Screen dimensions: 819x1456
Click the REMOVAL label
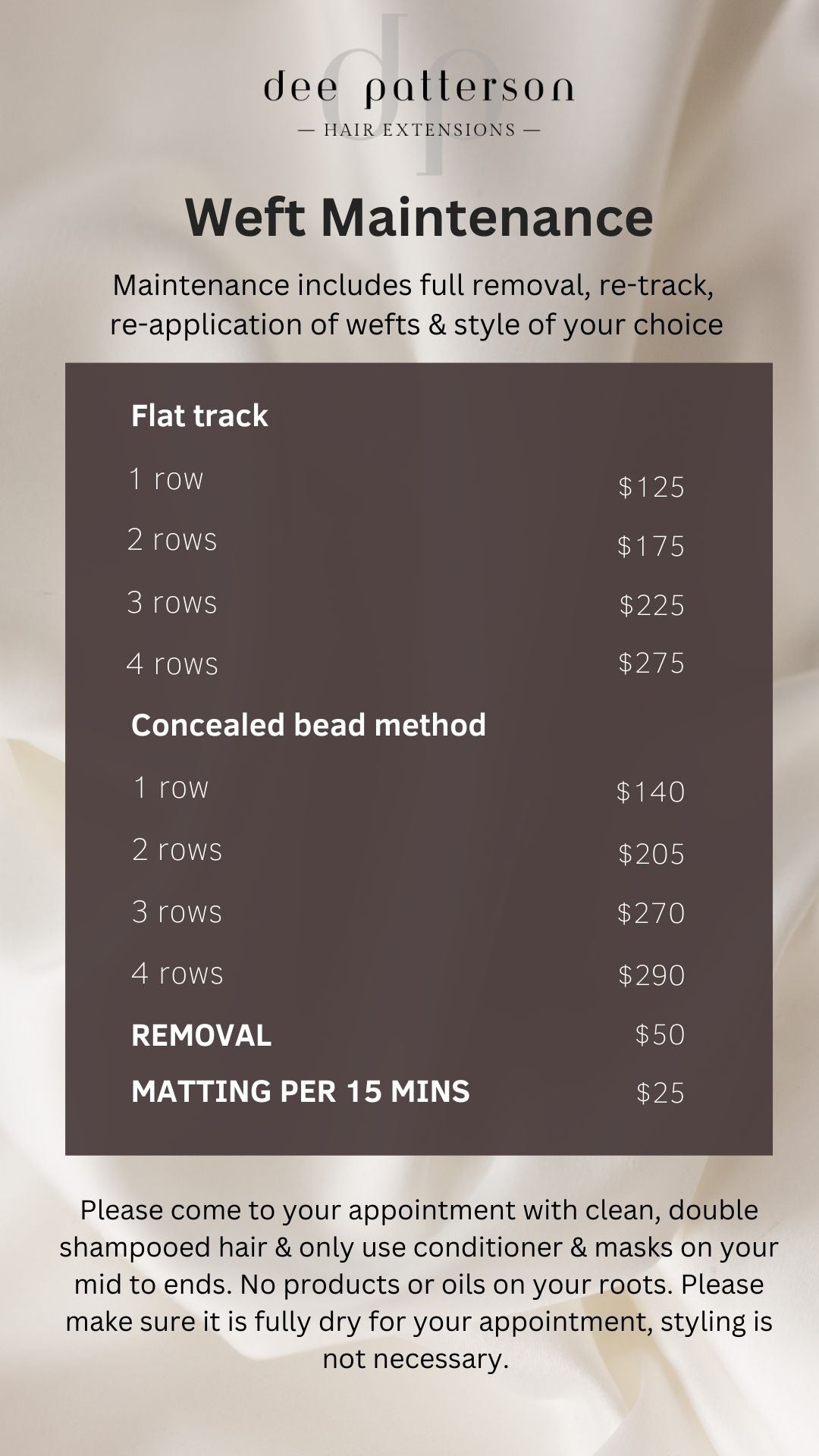click(201, 1036)
